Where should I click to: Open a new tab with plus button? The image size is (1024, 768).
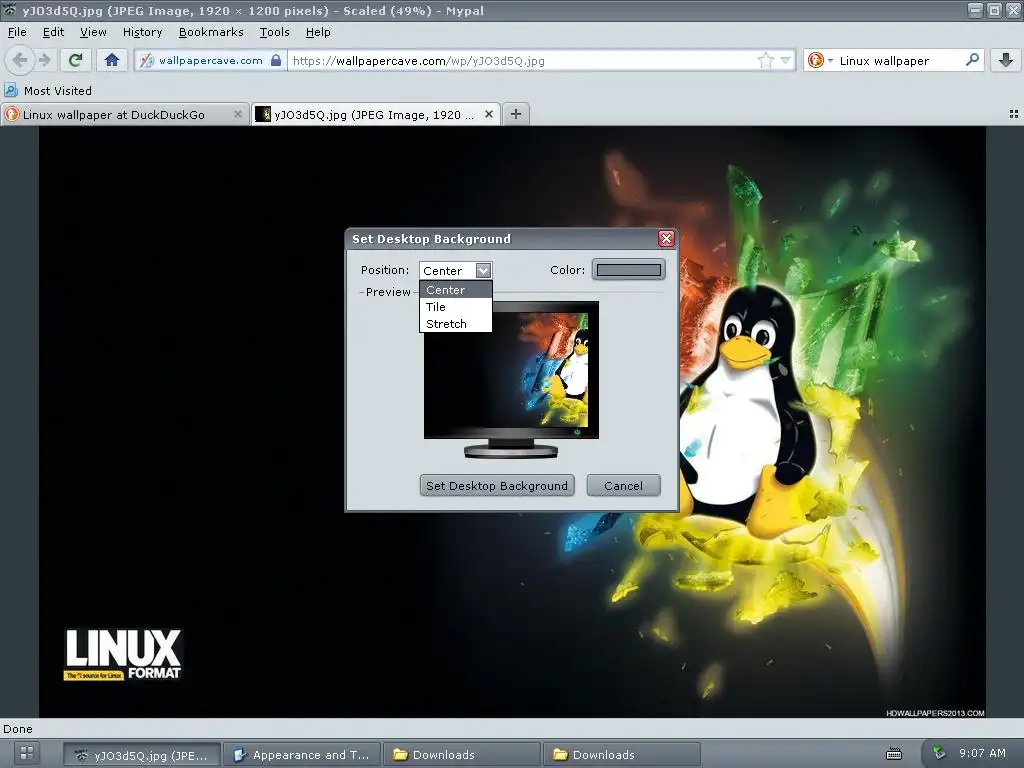tap(516, 114)
